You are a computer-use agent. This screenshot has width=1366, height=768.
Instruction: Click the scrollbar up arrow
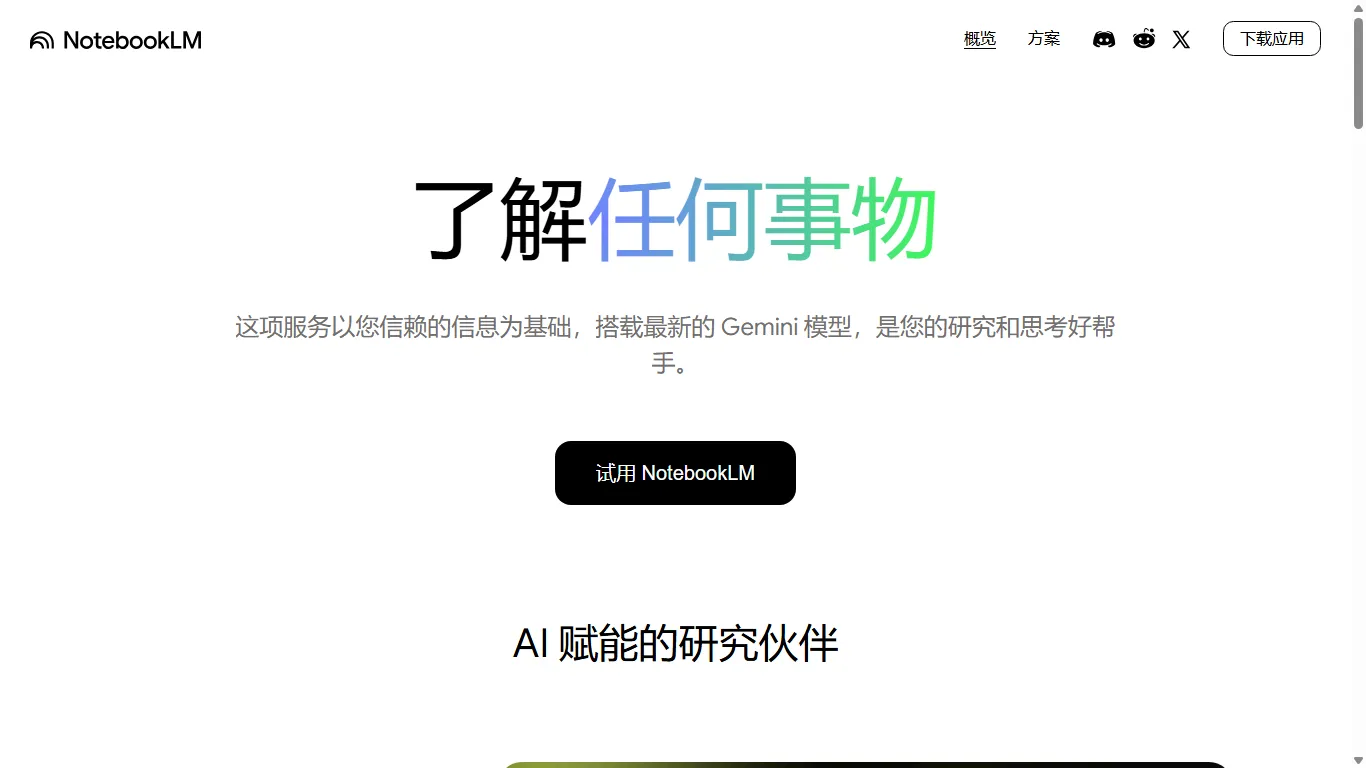[1358, 8]
